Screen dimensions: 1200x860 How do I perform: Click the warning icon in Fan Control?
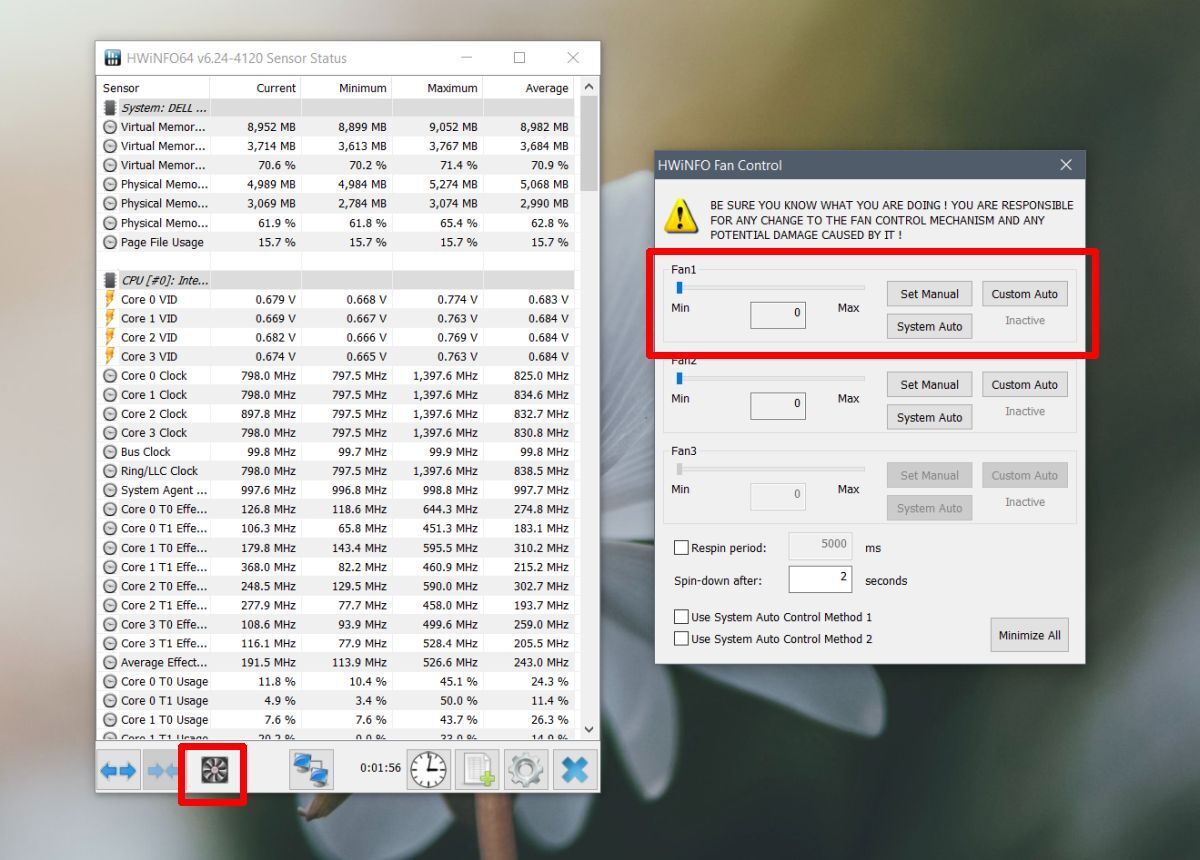(681, 218)
